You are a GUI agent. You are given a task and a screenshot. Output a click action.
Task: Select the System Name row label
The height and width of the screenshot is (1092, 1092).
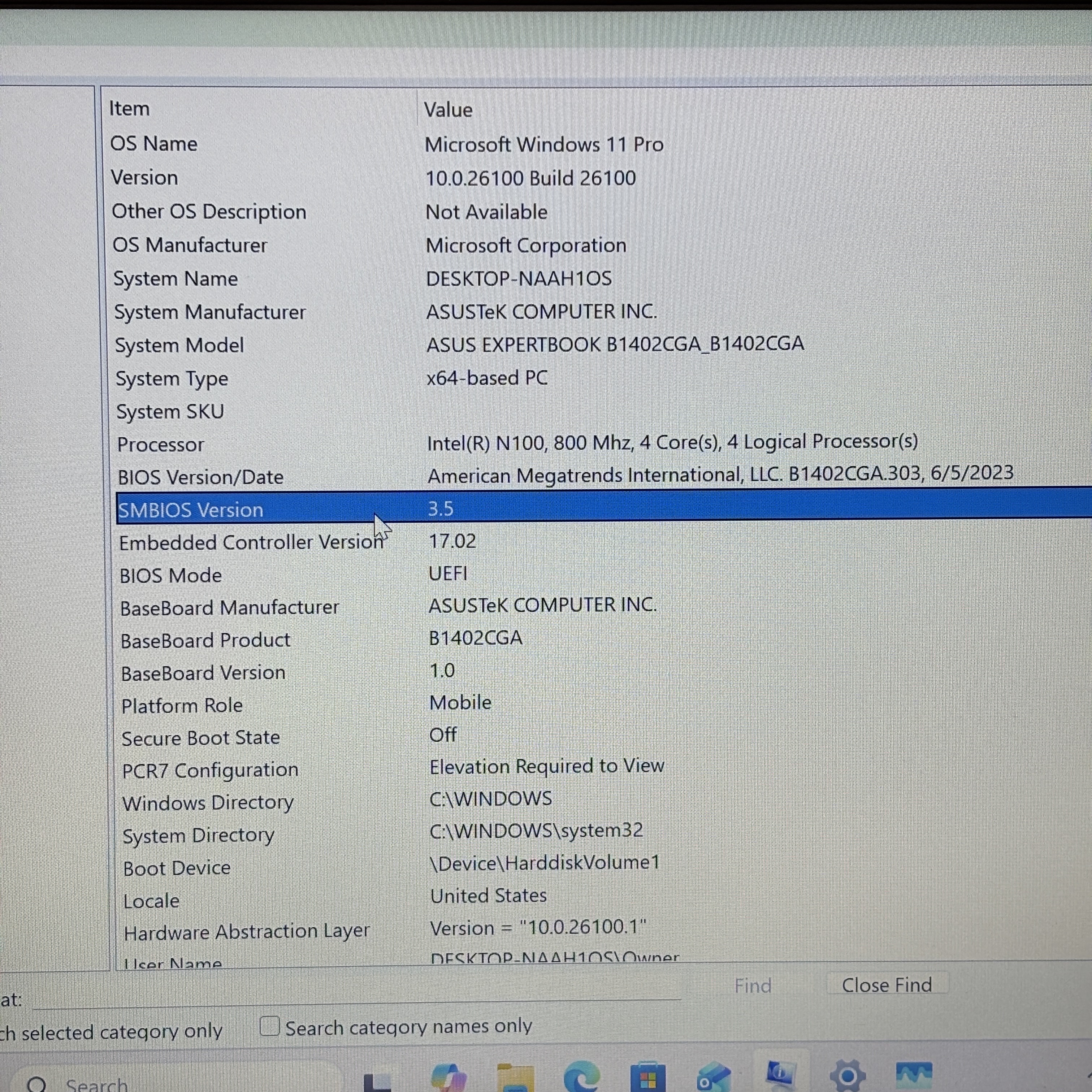(x=176, y=279)
